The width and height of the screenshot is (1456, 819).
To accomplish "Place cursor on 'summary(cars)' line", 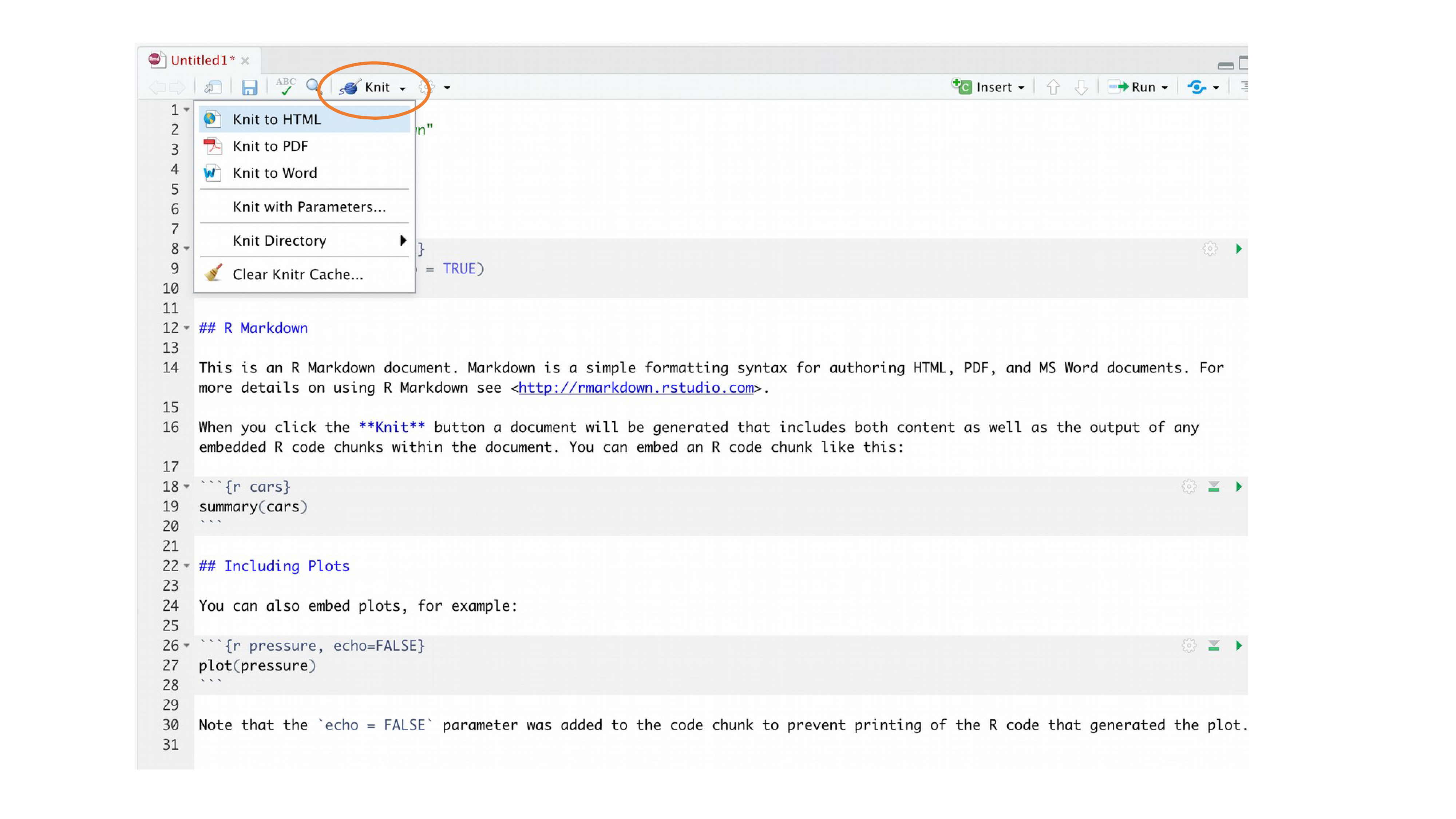I will (253, 506).
